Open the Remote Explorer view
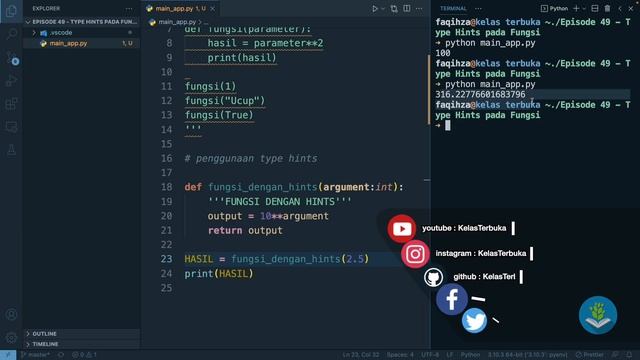The height and width of the screenshot is (360, 640). coord(11,127)
